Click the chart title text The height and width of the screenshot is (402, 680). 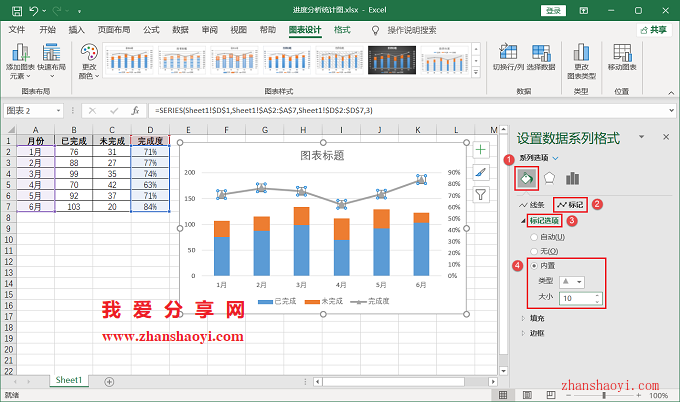pos(322,156)
